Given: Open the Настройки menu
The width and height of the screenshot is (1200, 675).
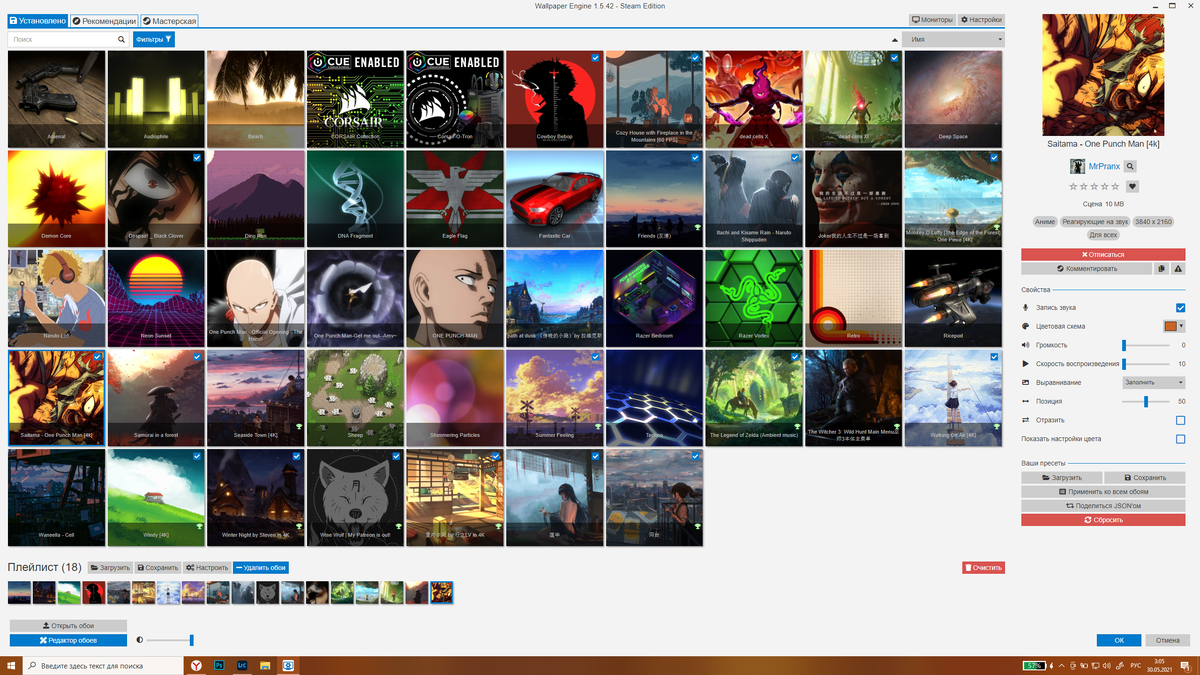Looking at the screenshot, I should [981, 20].
